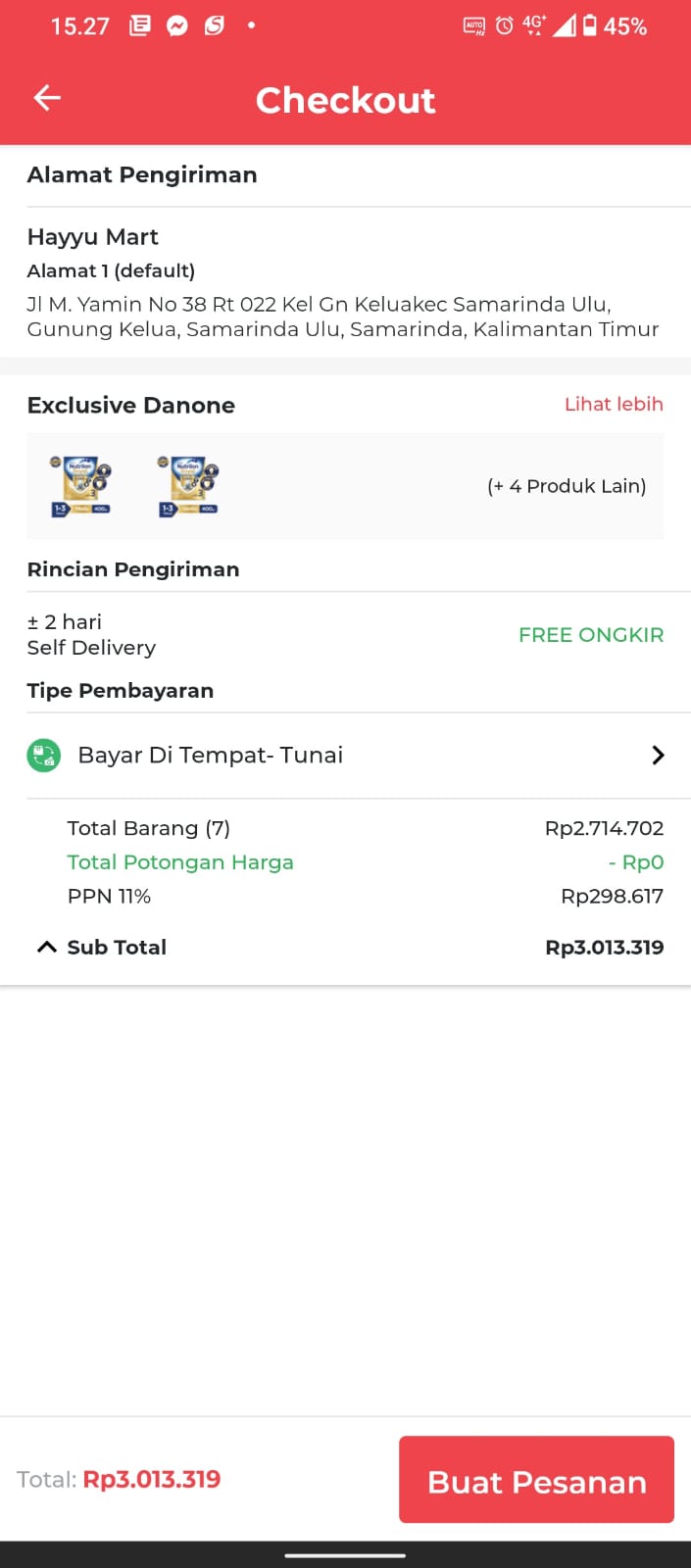Image resolution: width=691 pixels, height=1568 pixels.
Task: Tap the news notification icon in status bar
Action: pos(140,26)
